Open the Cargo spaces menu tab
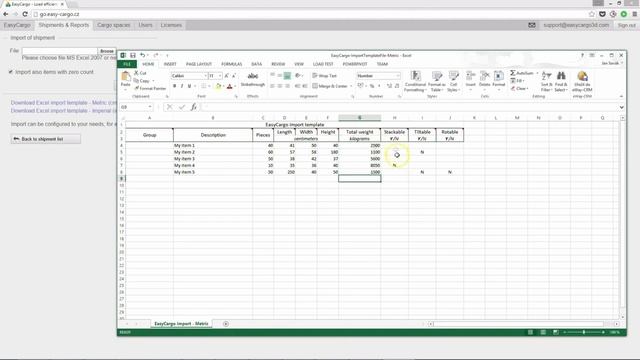Viewport: 640px width, 360px height. (x=113, y=25)
